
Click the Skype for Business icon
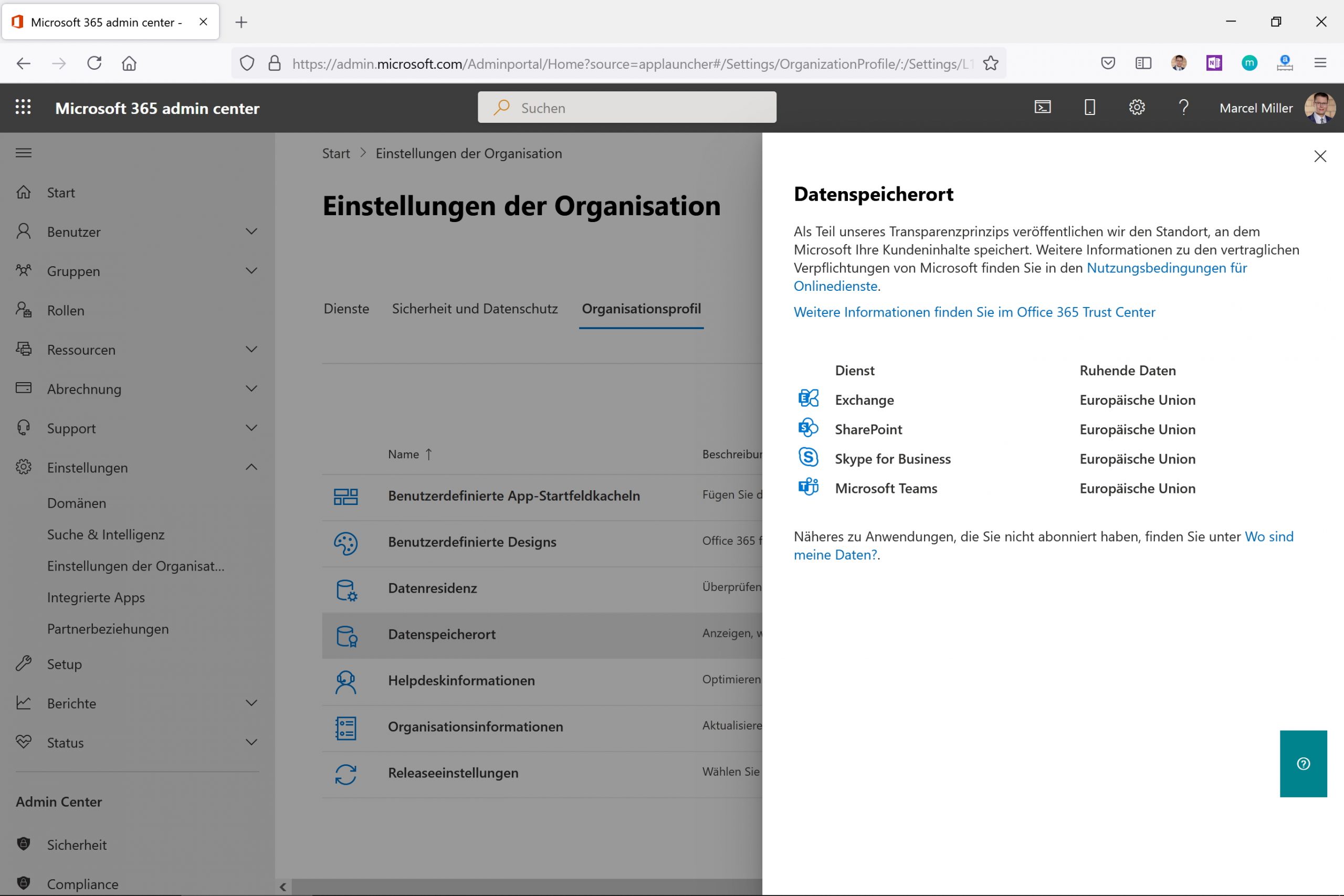click(x=808, y=458)
